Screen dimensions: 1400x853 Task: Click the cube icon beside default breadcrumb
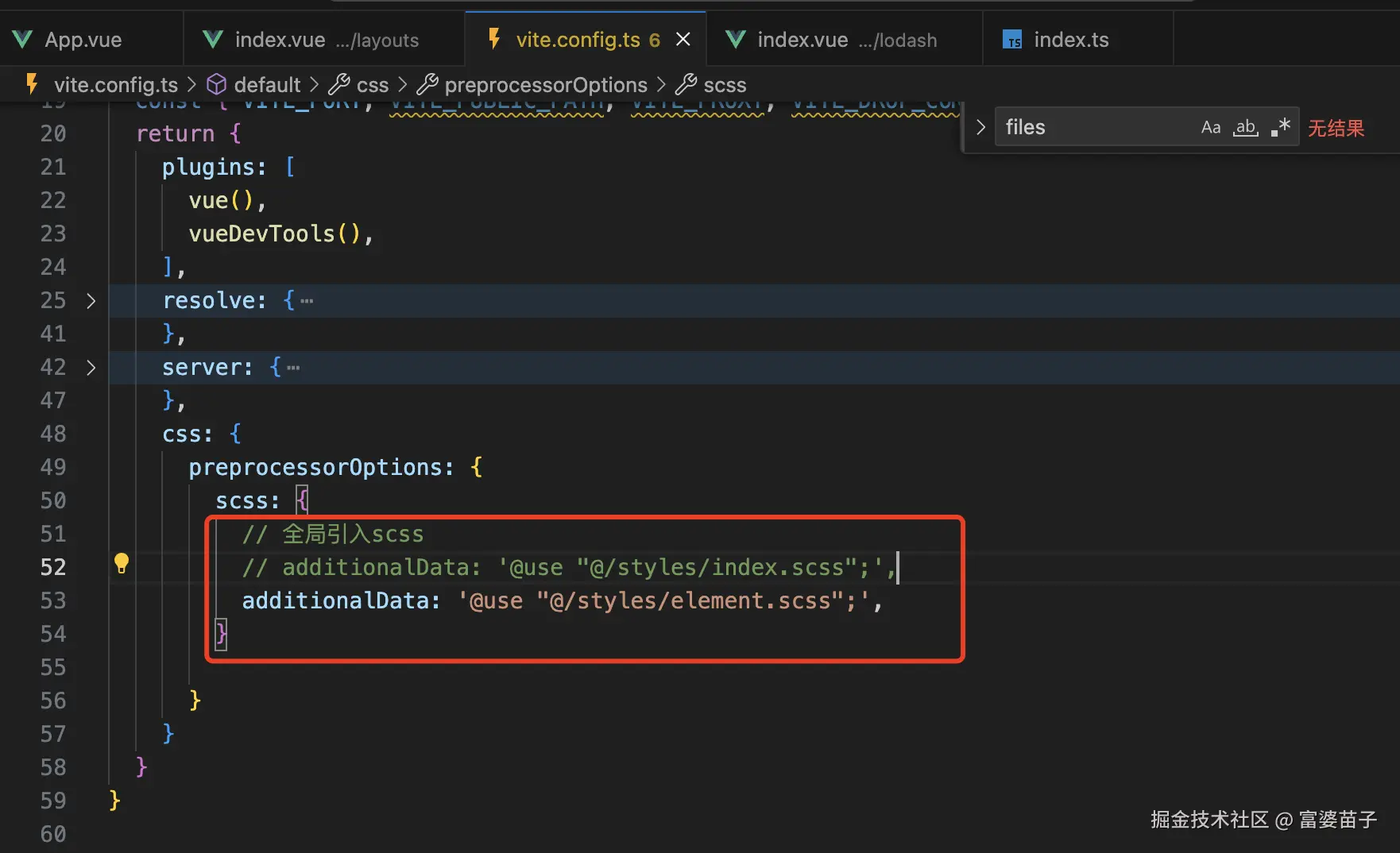coord(216,84)
